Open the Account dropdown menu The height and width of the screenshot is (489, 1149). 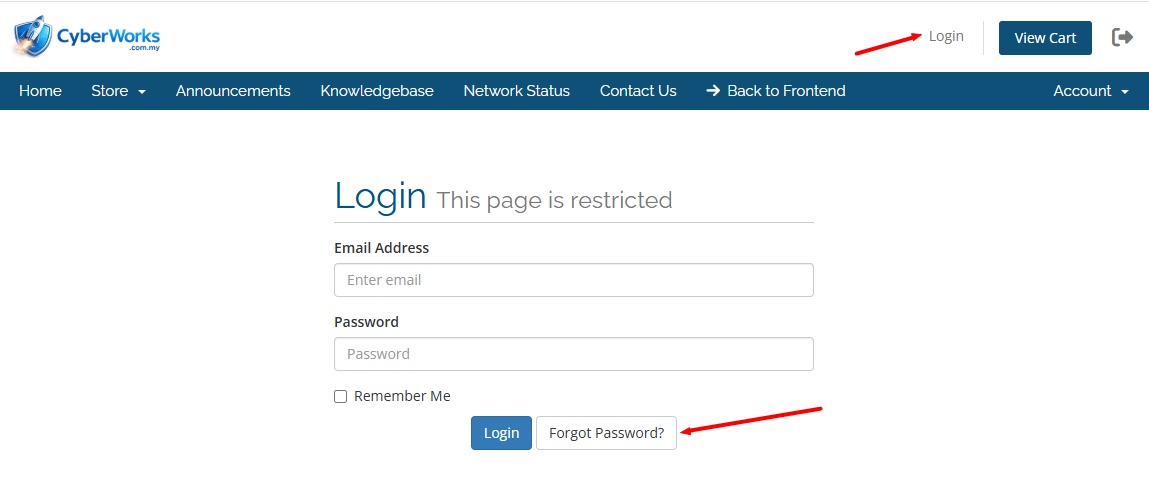1090,91
